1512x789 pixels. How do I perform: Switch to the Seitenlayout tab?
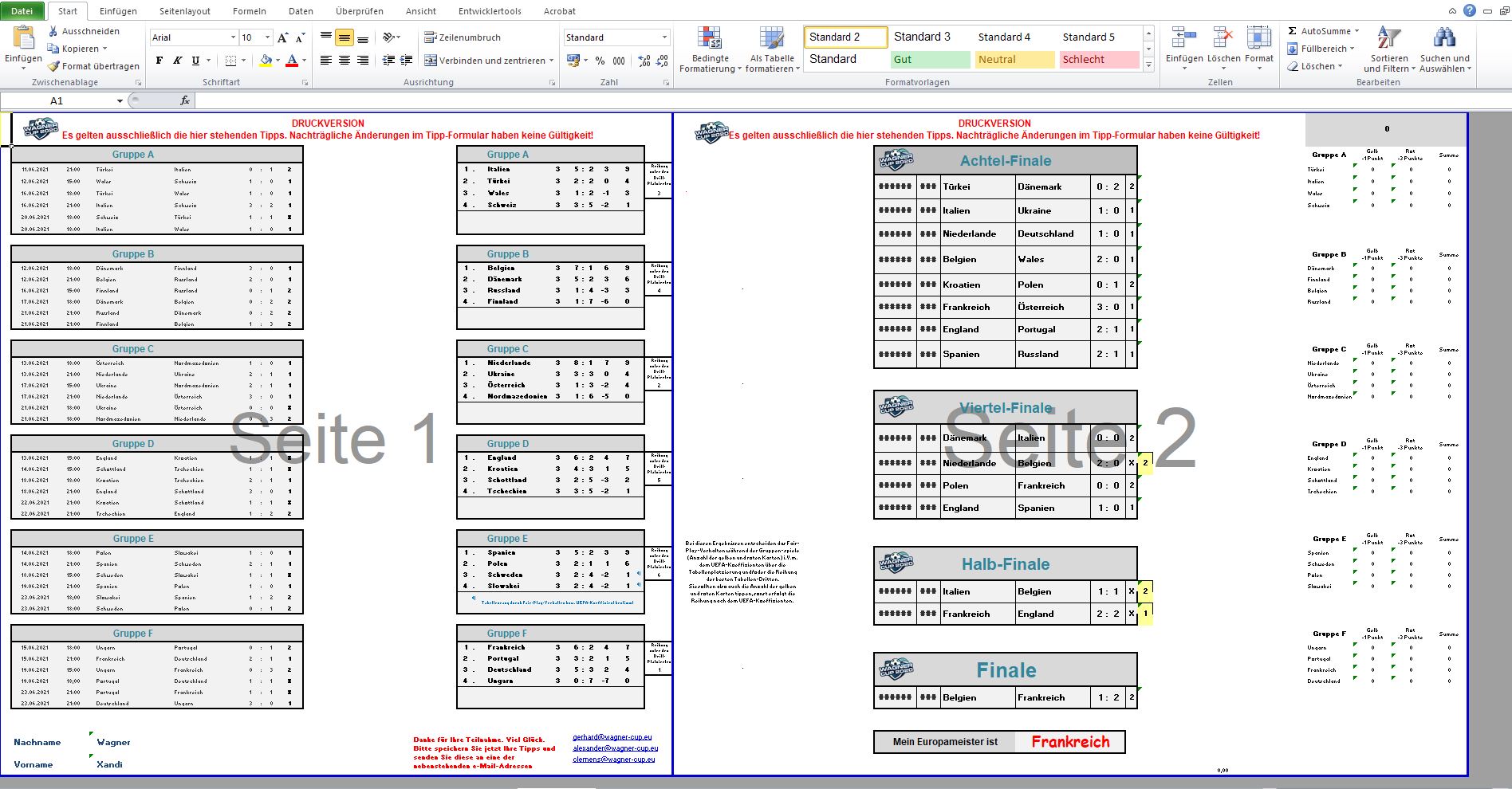pos(184,11)
